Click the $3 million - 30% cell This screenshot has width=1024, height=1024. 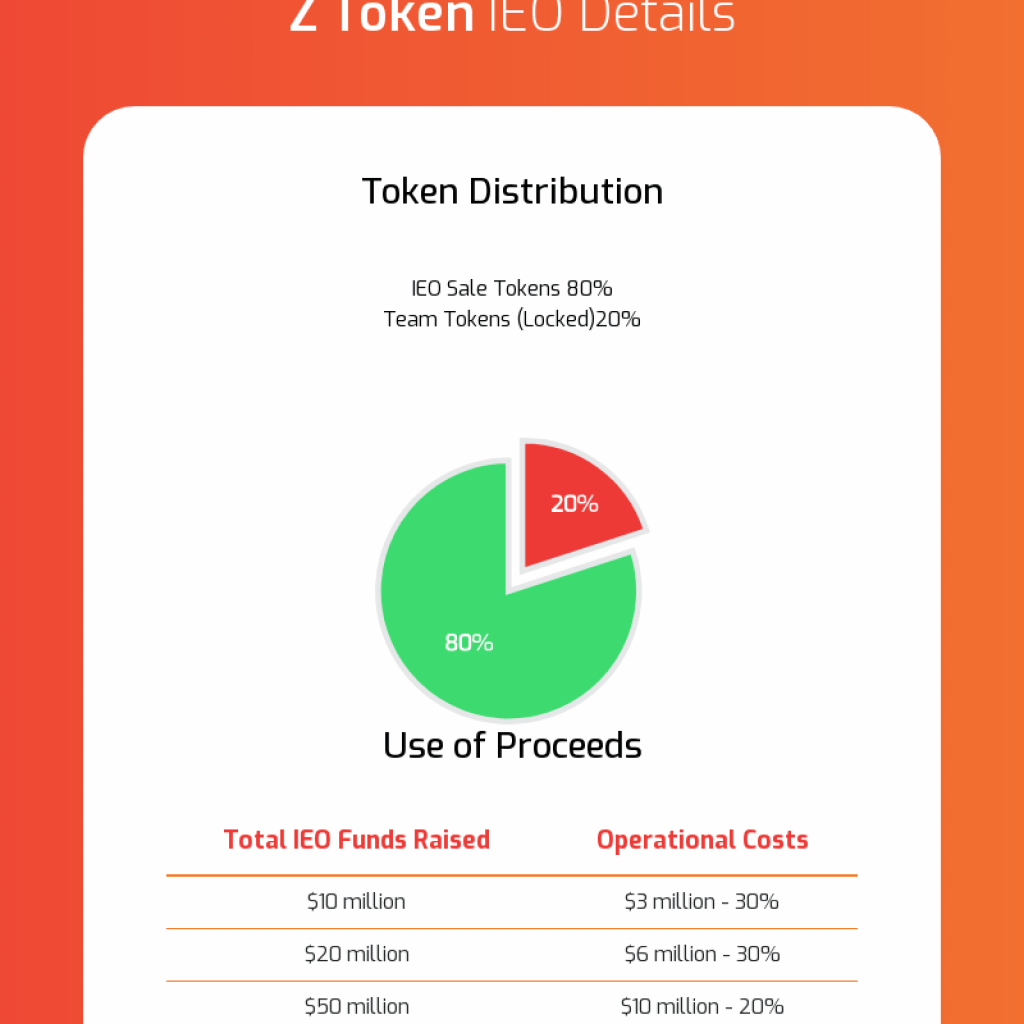(x=701, y=902)
